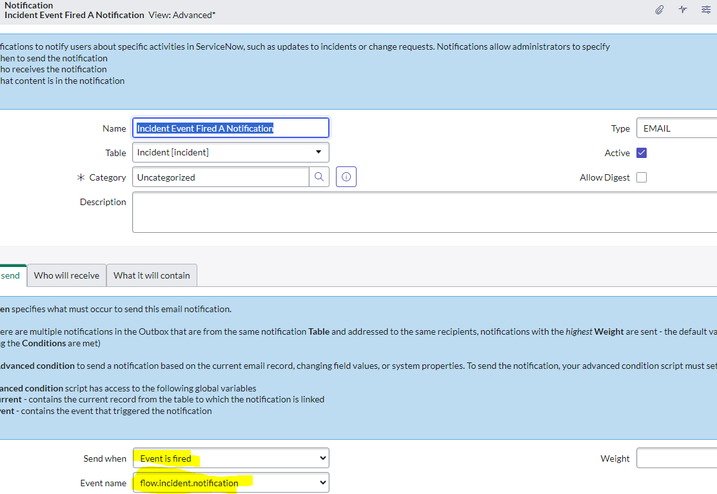717x494 pixels.
Task: Click the Send when field label
Action: pyautogui.click(x=105, y=458)
